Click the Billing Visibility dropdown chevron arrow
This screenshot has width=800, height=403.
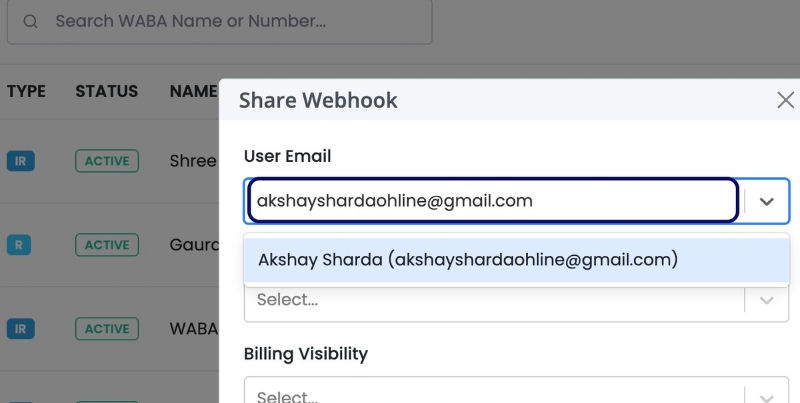click(767, 395)
